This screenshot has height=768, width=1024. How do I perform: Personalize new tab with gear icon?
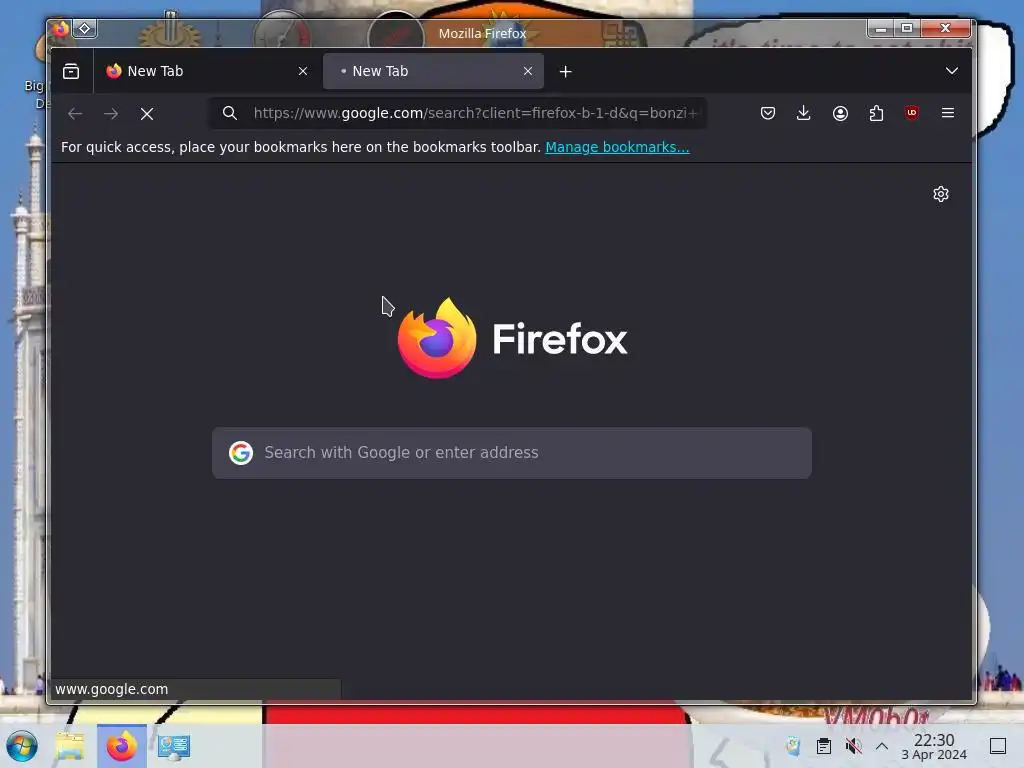point(940,194)
